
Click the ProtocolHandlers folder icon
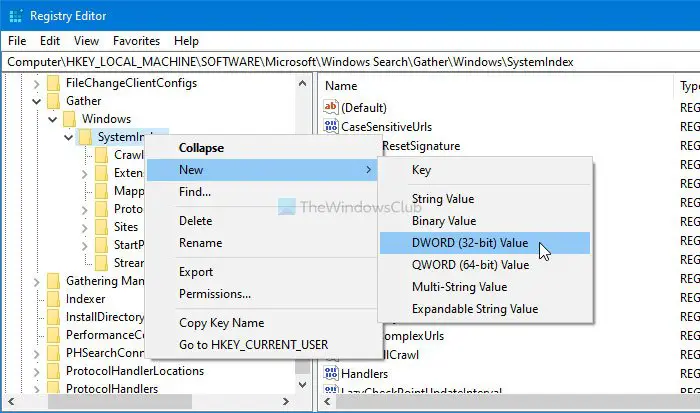point(54,388)
